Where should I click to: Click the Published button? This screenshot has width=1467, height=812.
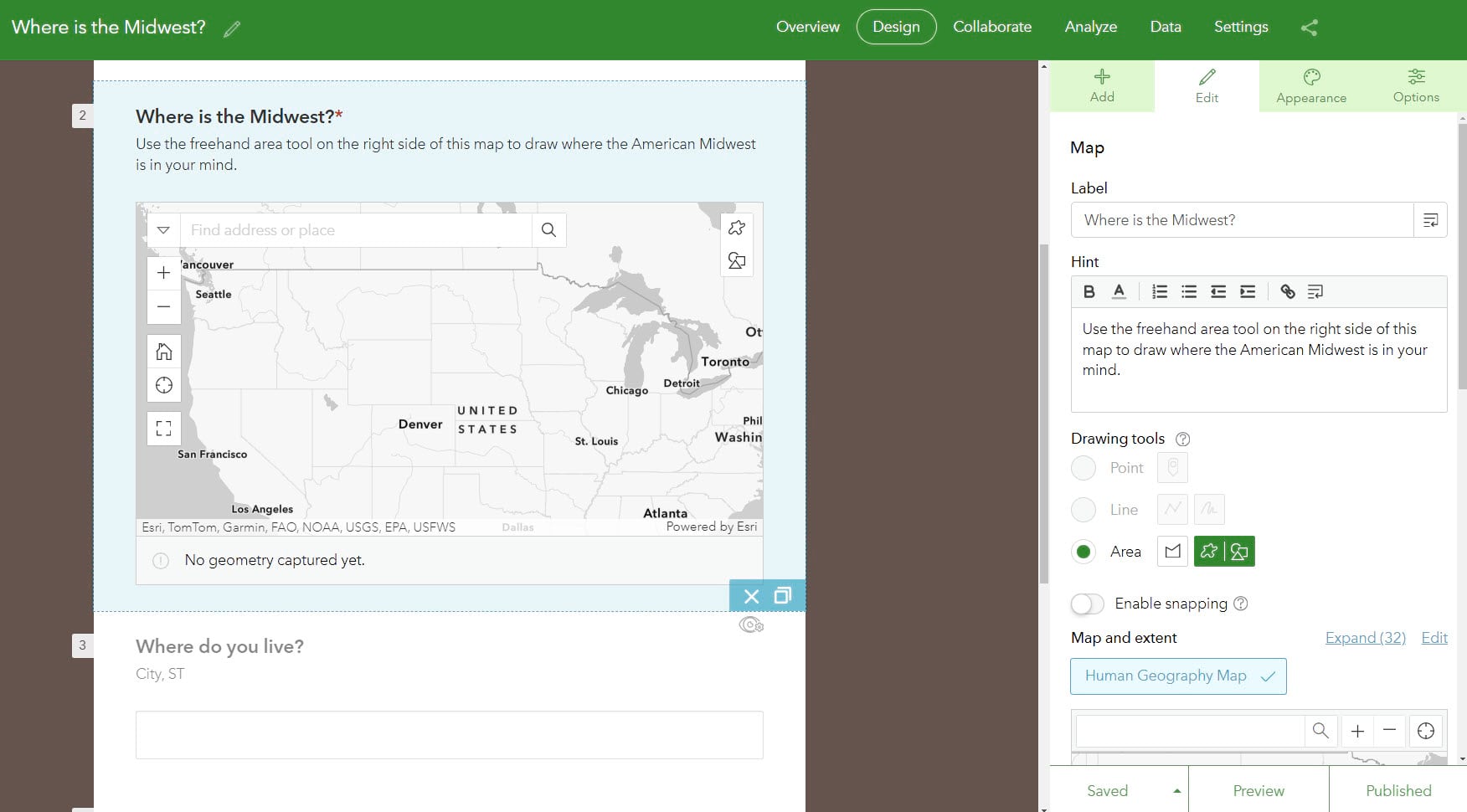1398,791
